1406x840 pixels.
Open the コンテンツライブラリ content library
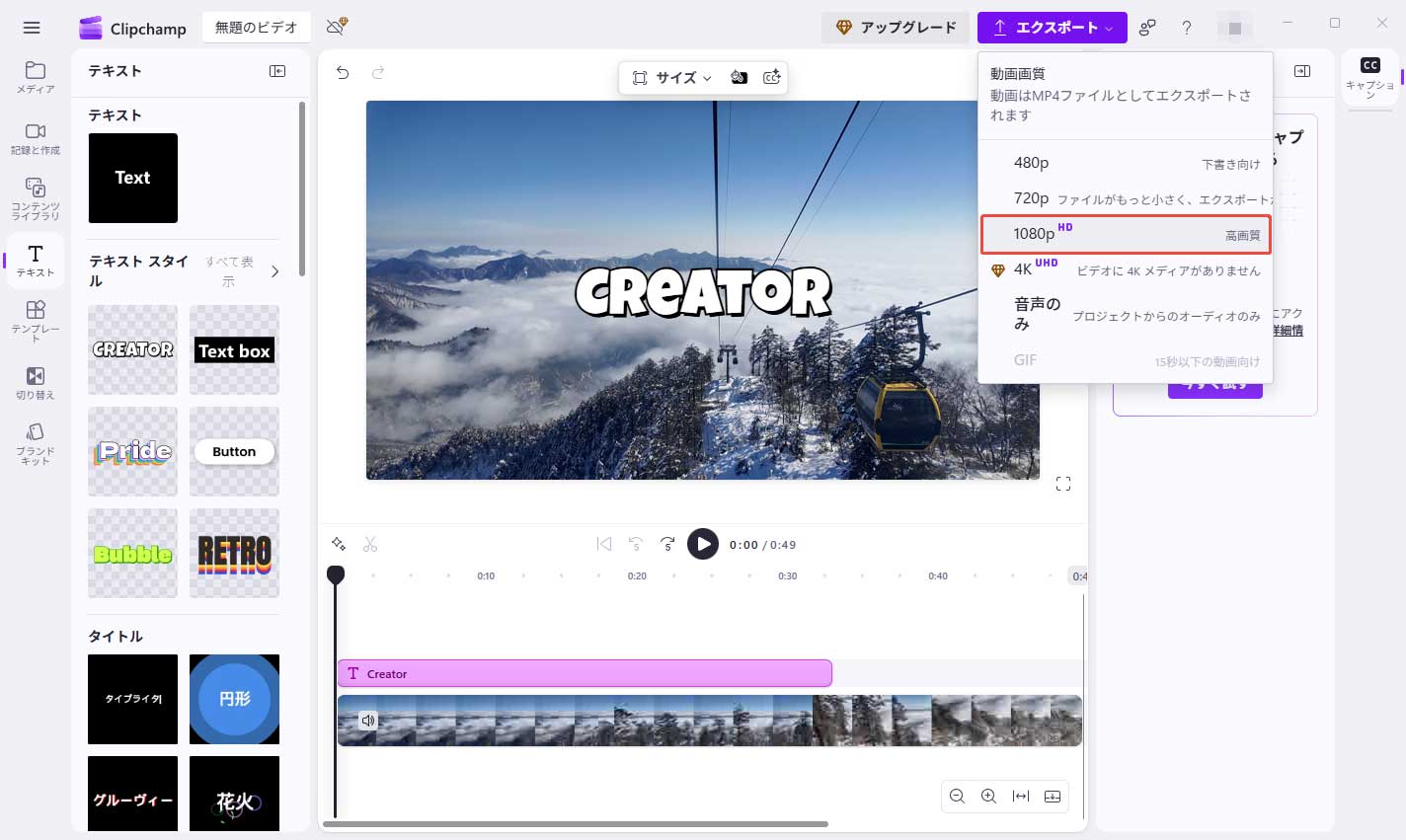(35, 195)
